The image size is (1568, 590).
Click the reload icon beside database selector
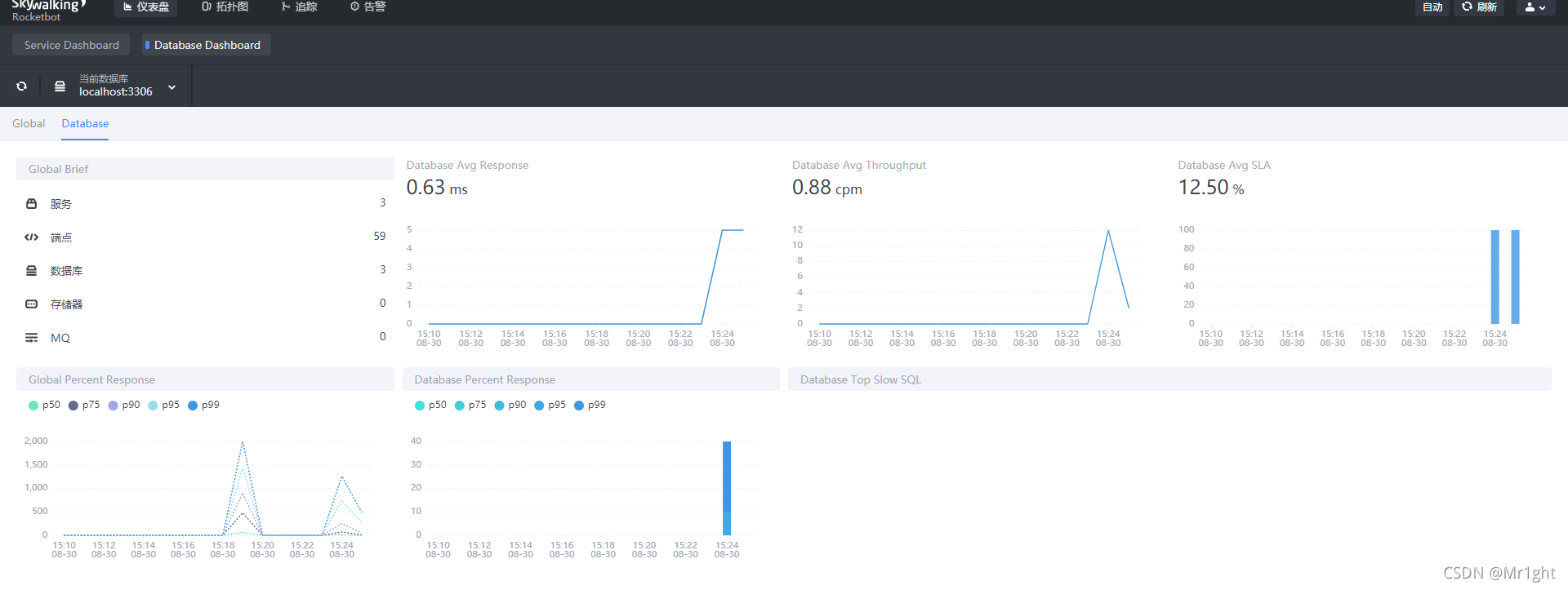coord(22,86)
